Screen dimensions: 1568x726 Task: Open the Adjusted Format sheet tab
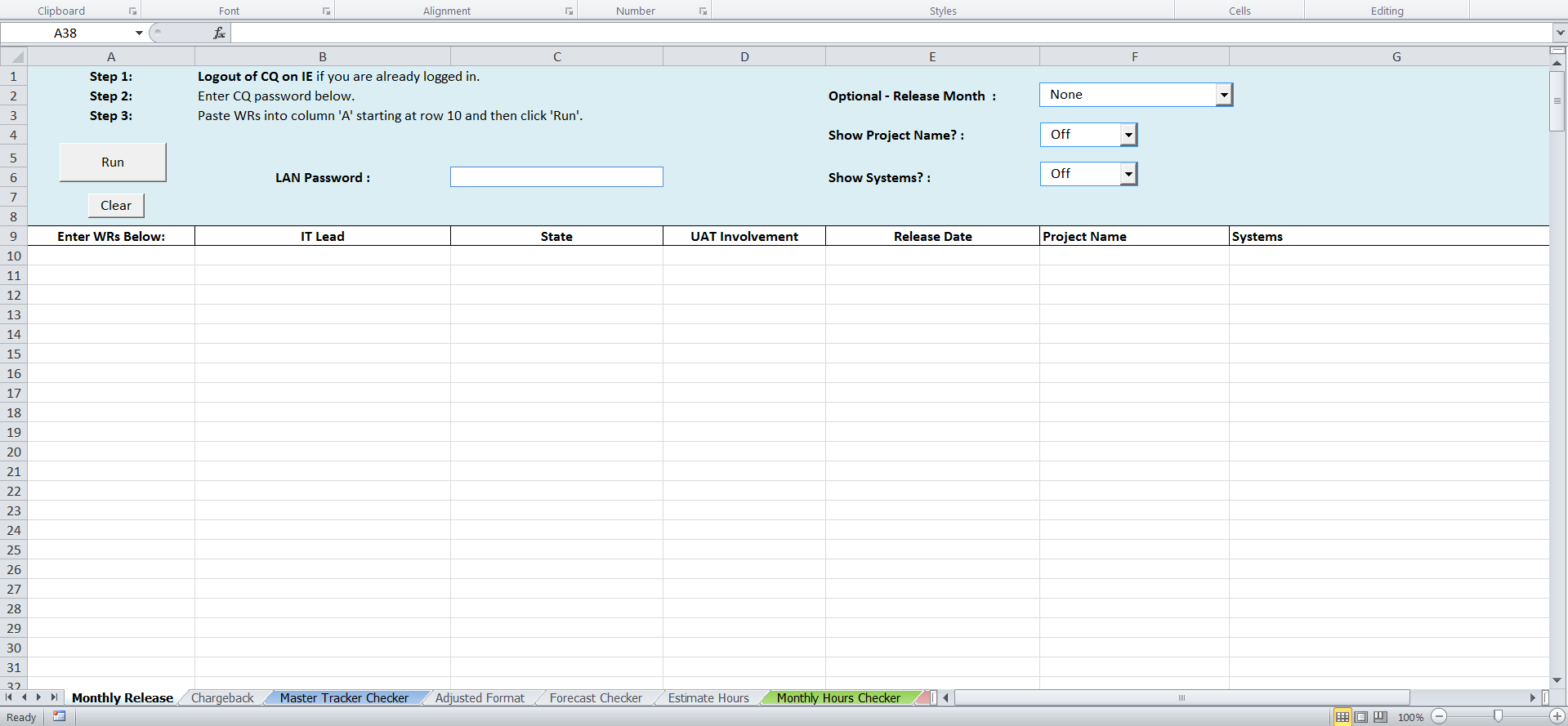pos(480,697)
